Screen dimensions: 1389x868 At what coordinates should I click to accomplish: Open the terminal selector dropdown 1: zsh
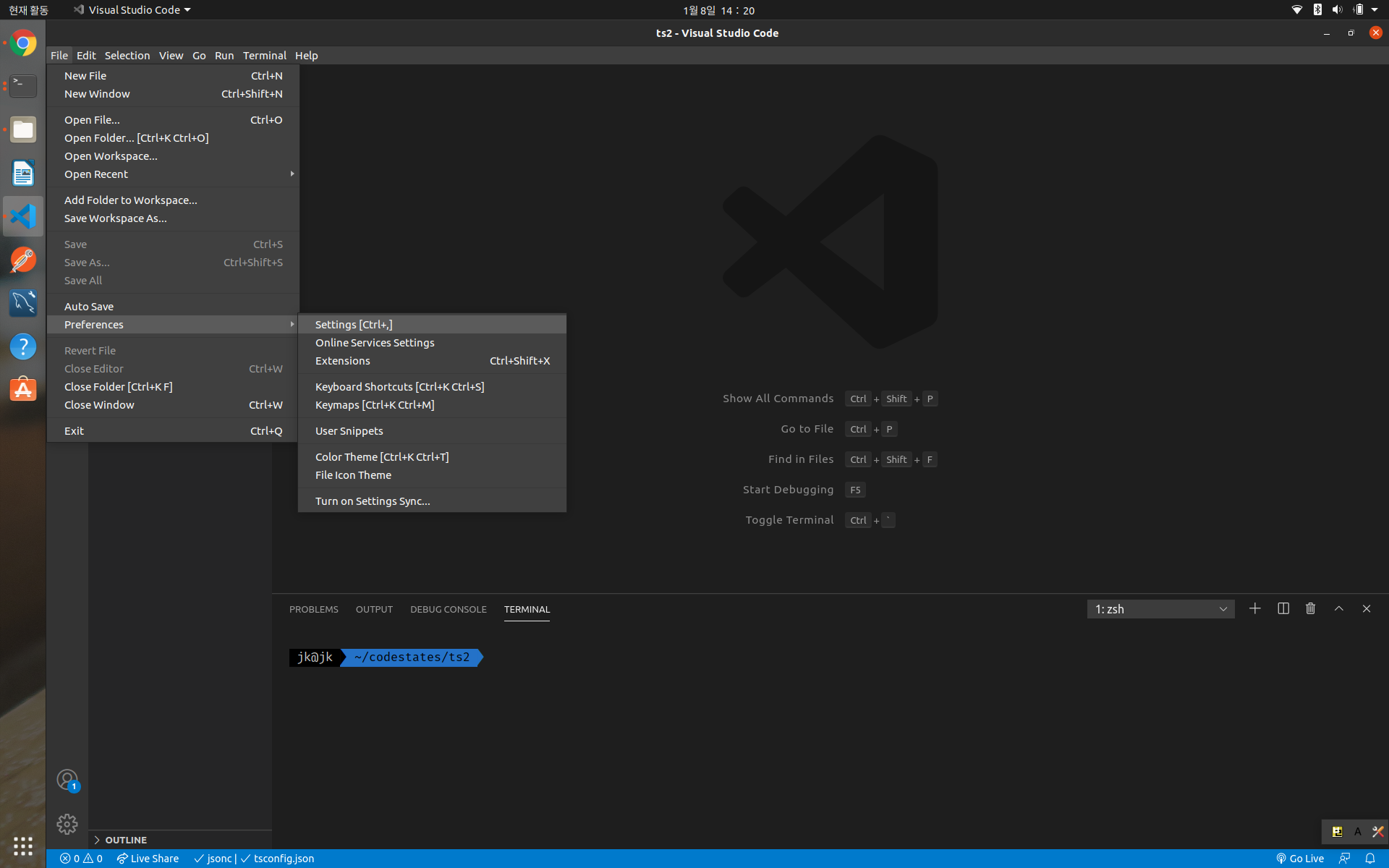(x=1160, y=609)
